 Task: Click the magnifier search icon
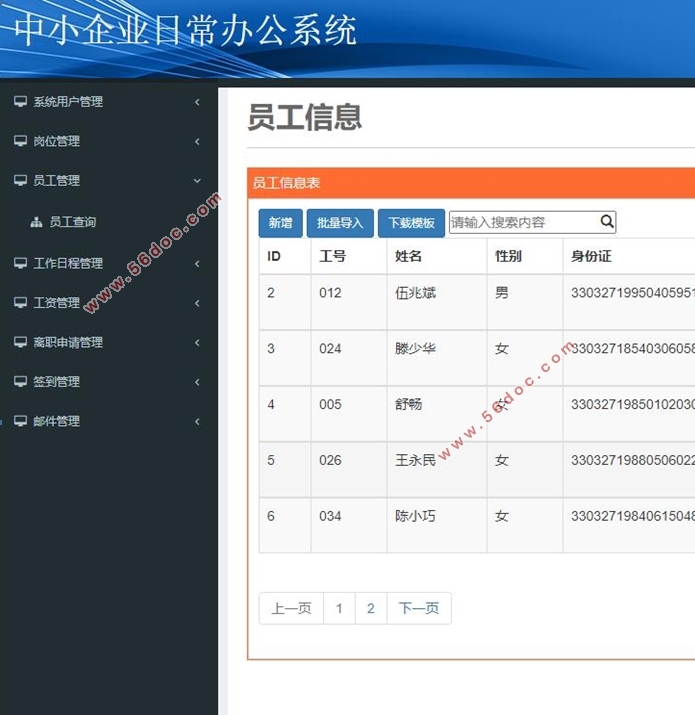607,222
